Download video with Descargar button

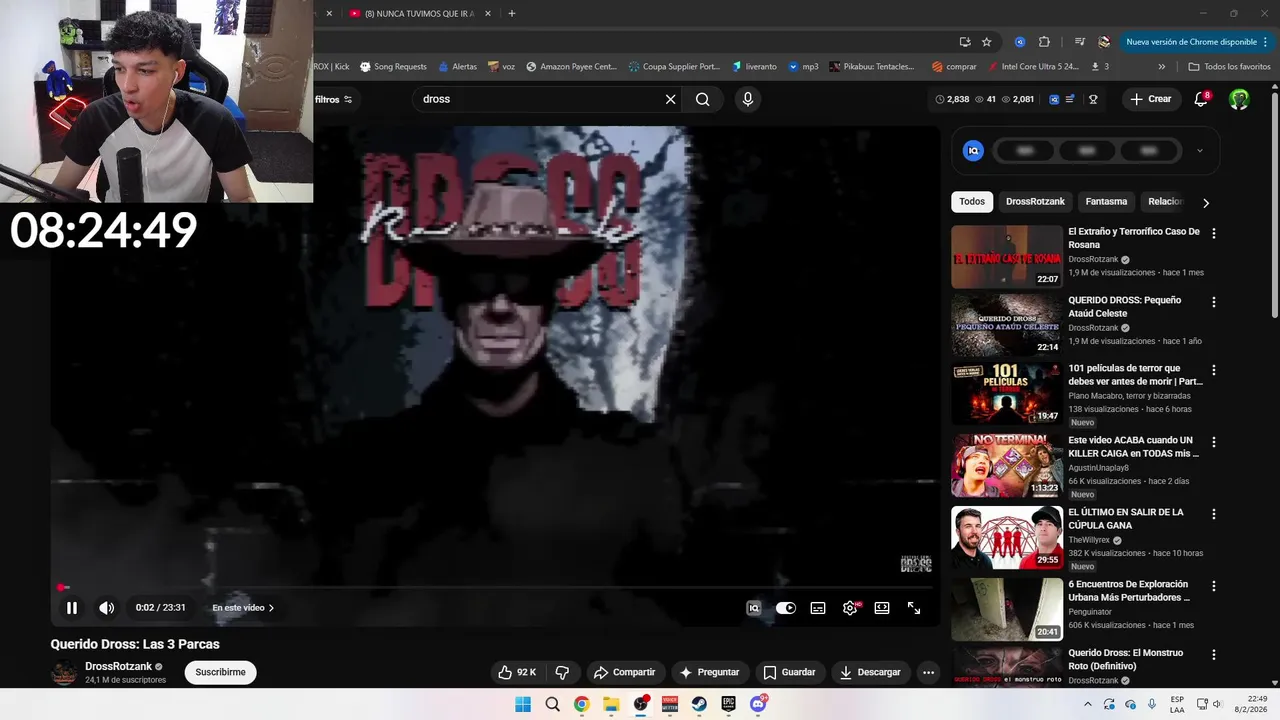point(870,672)
